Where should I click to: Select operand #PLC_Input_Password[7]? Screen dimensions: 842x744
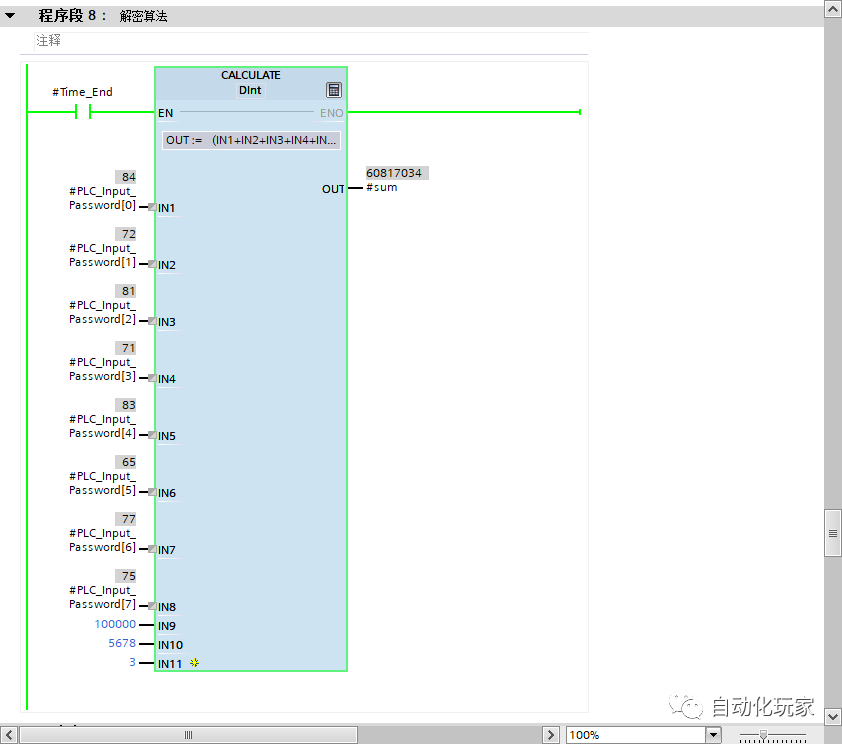pyautogui.click(x=103, y=596)
